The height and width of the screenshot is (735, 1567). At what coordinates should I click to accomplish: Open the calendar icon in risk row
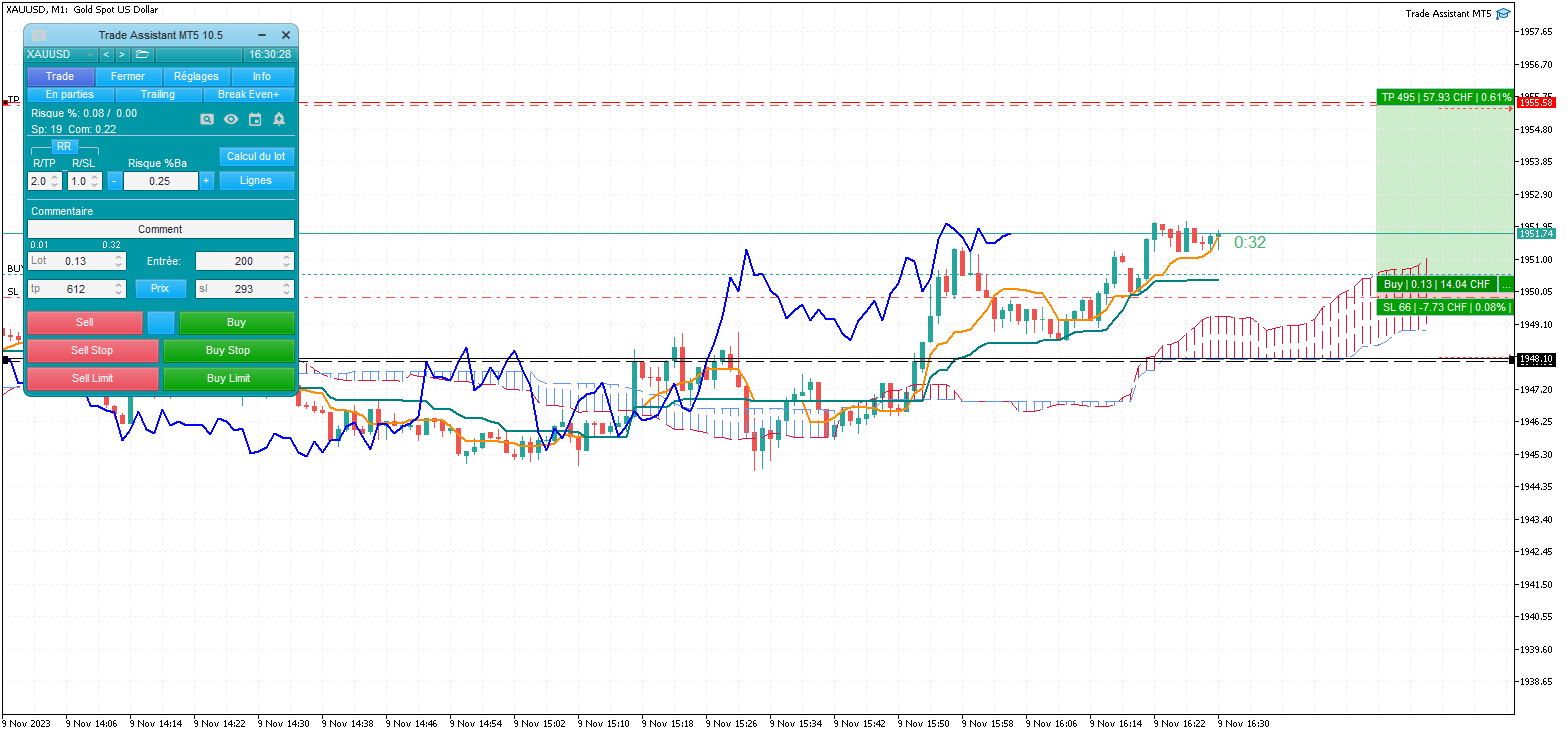point(255,119)
